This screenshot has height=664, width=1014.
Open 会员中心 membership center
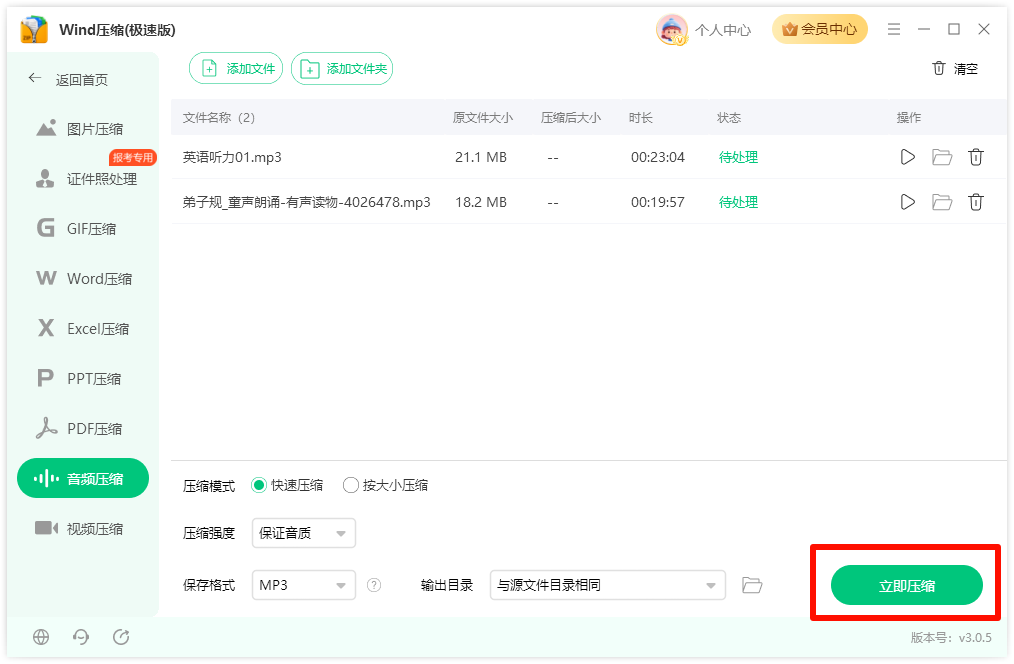(x=819, y=29)
